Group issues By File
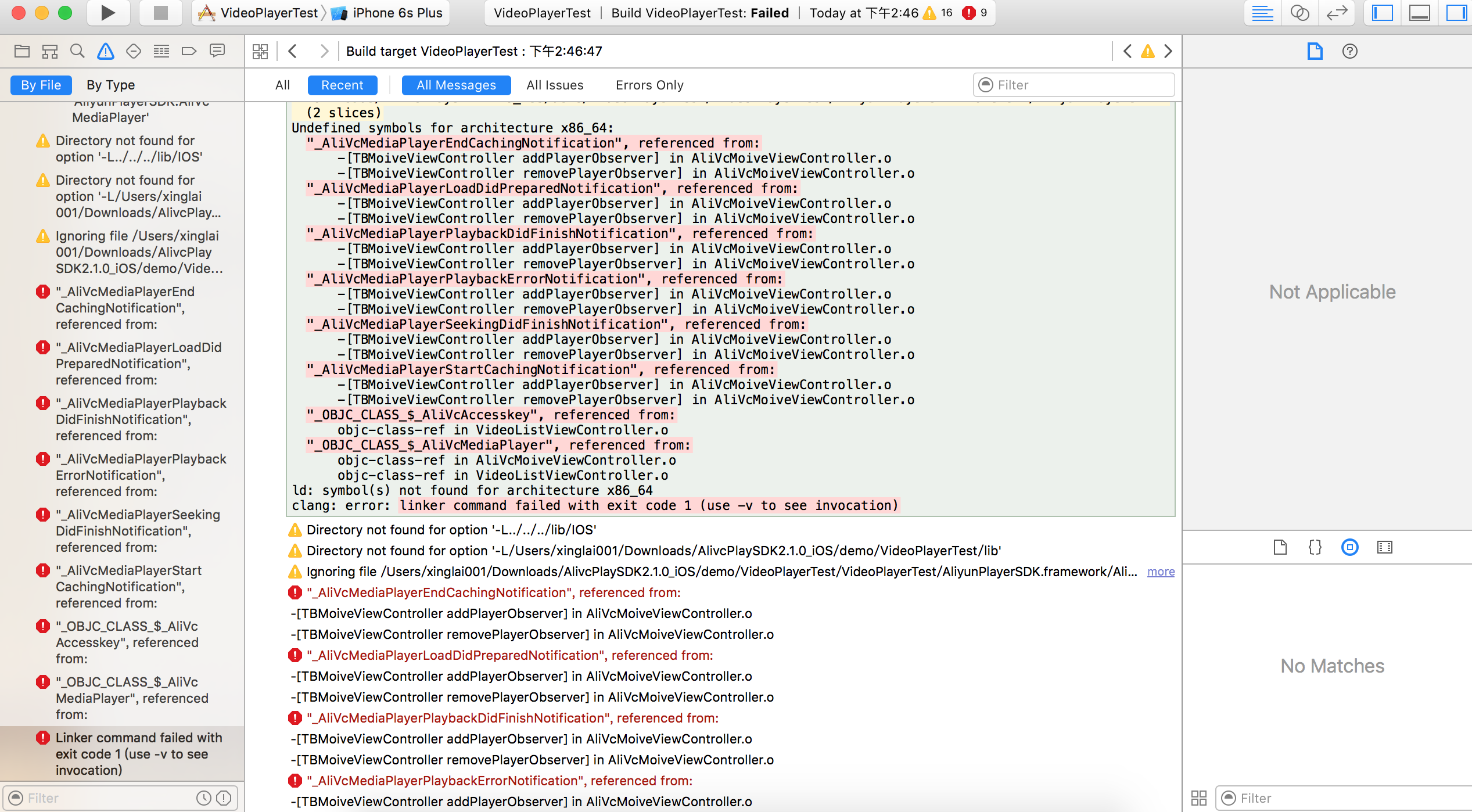 [x=41, y=85]
